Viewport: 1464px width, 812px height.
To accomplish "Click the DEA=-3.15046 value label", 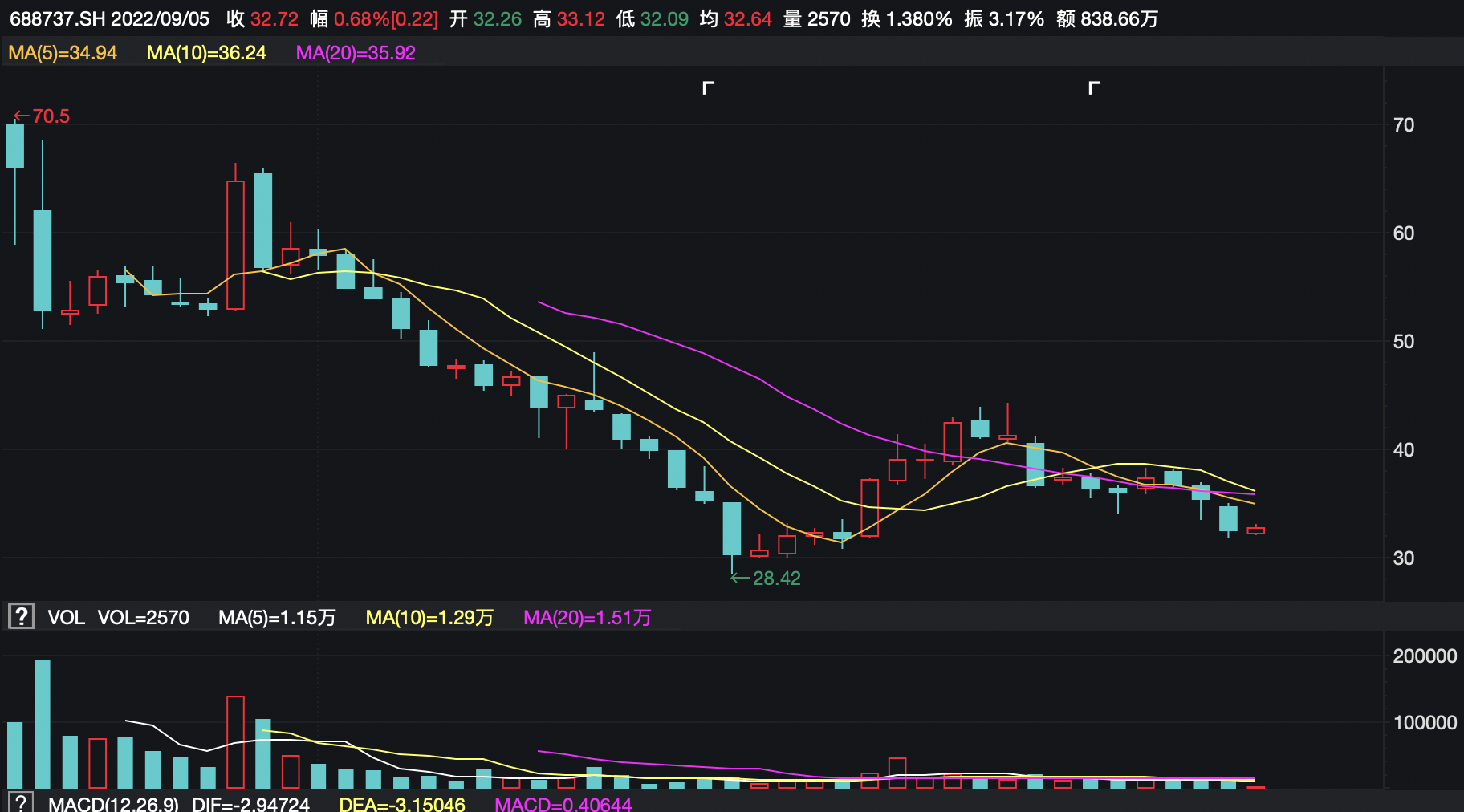I will pos(402,804).
